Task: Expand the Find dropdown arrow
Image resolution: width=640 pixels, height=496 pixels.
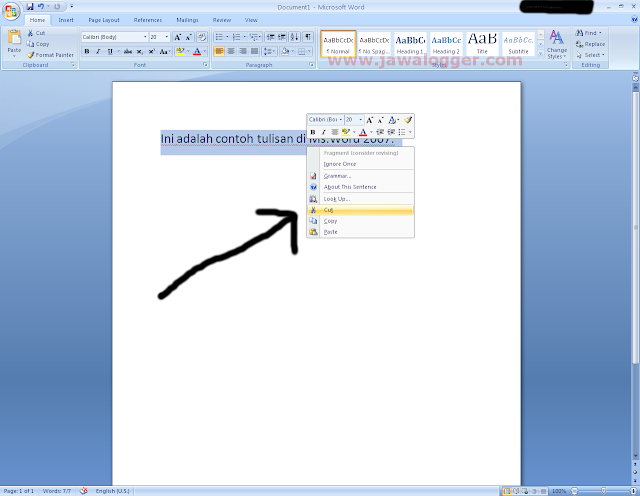Action: [600, 33]
